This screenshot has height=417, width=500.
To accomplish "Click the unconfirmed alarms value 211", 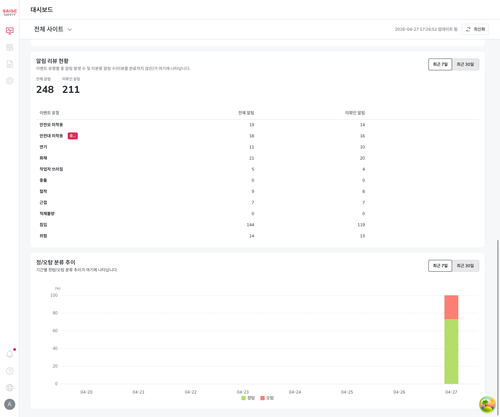I will tap(71, 90).
